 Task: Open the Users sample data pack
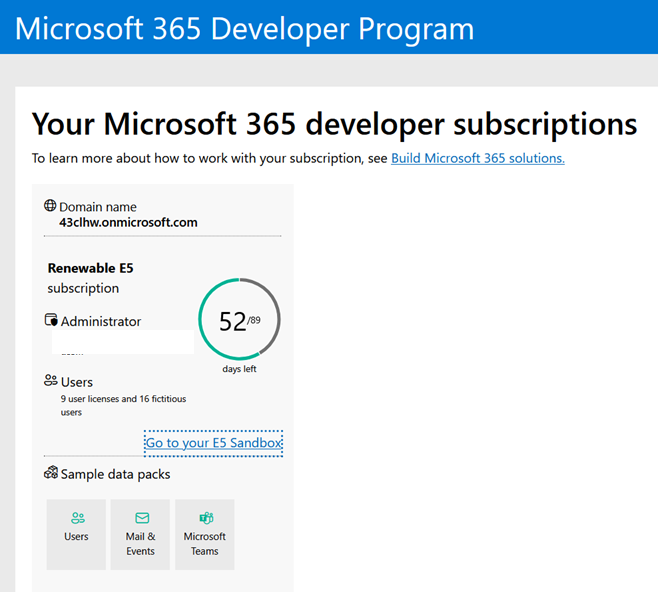click(76, 534)
